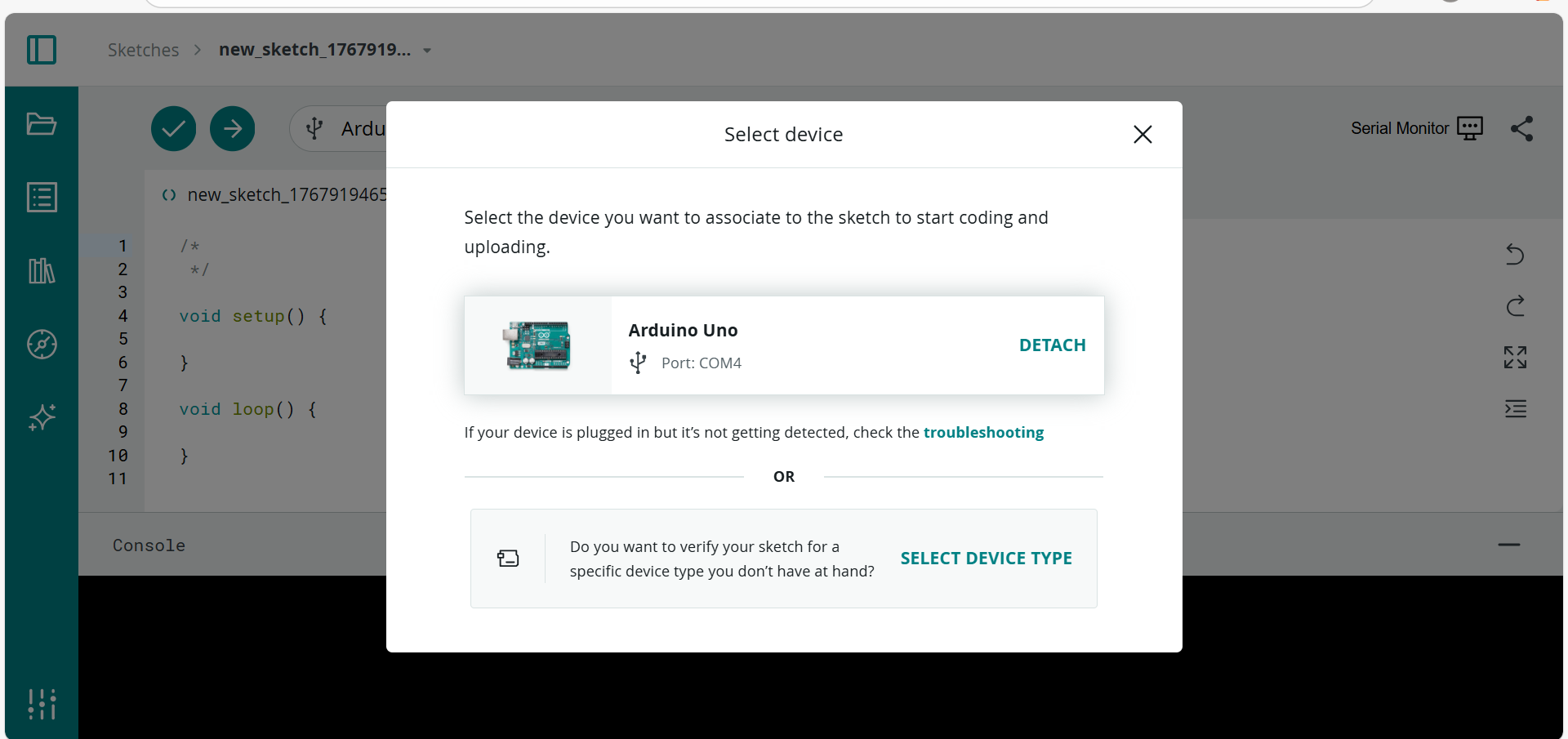
Task: Enter fullscreen editor mode
Action: click(1515, 357)
